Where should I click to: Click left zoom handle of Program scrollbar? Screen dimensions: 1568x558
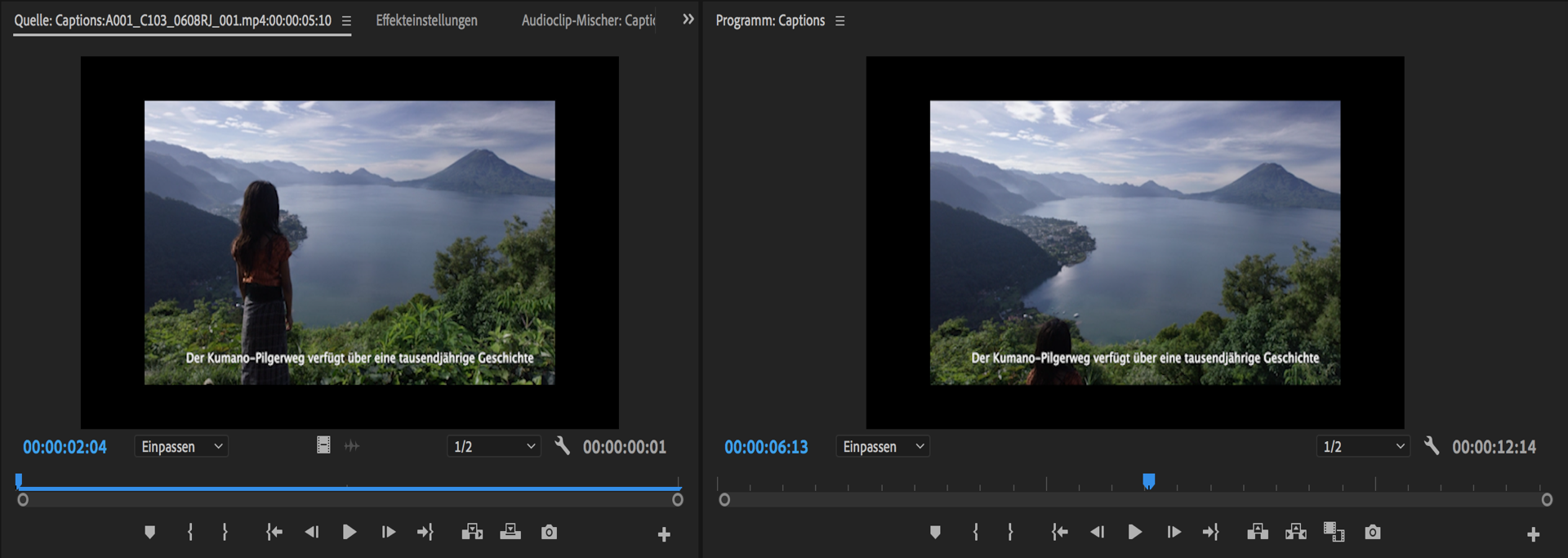pyautogui.click(x=724, y=500)
